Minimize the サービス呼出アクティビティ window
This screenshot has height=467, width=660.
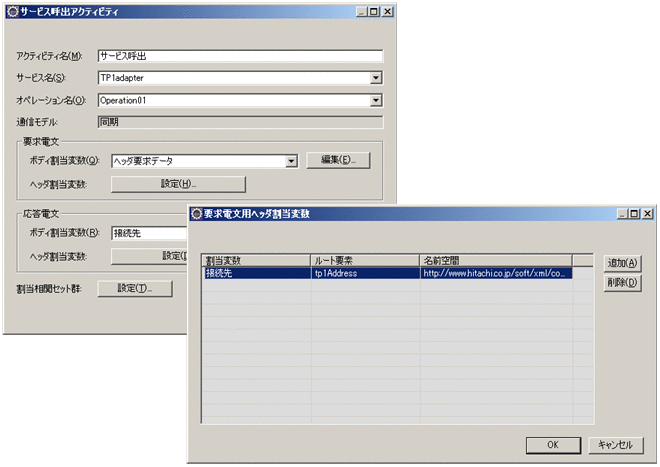point(361,12)
